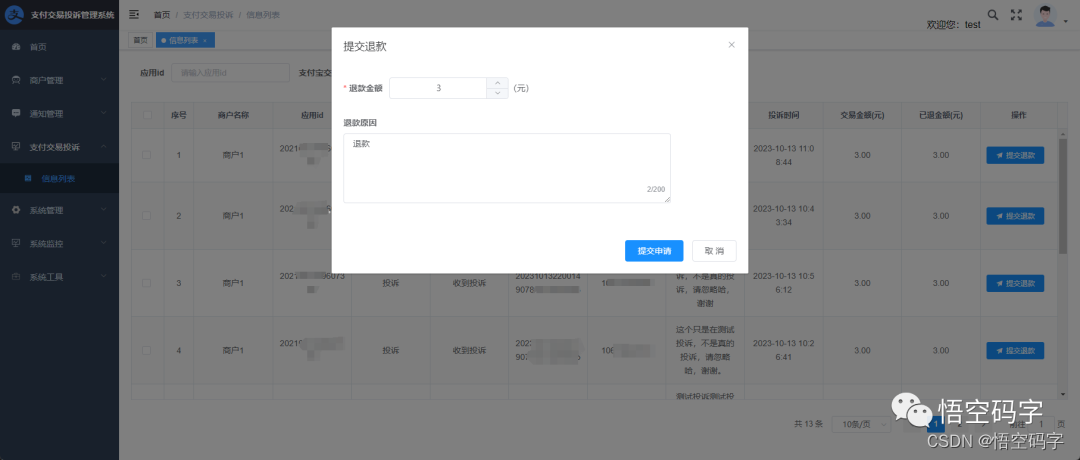
Task: Click 支付交易投诉 in the breadcrumb
Action: [x=208, y=14]
